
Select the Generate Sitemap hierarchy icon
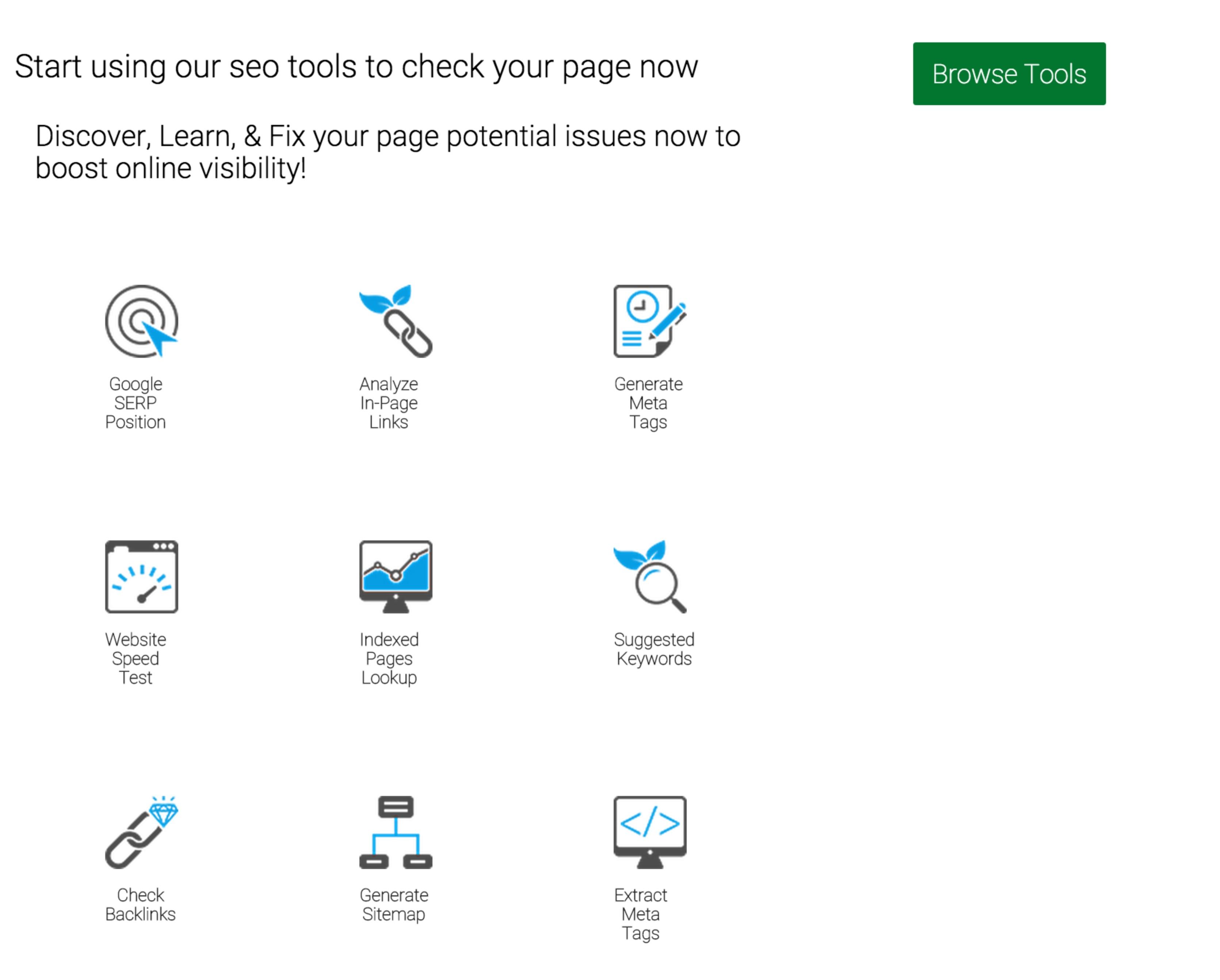pyautogui.click(x=396, y=832)
